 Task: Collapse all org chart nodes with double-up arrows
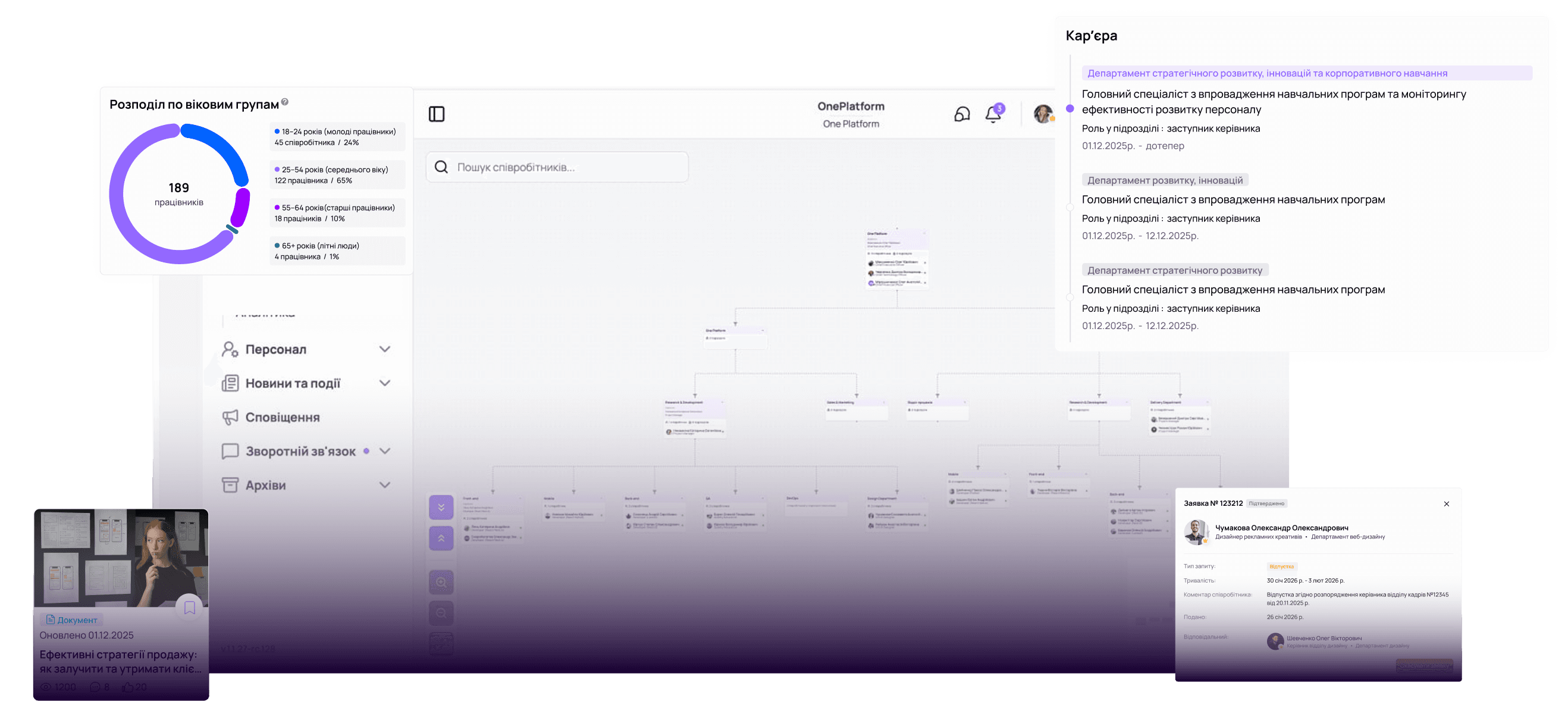441,539
